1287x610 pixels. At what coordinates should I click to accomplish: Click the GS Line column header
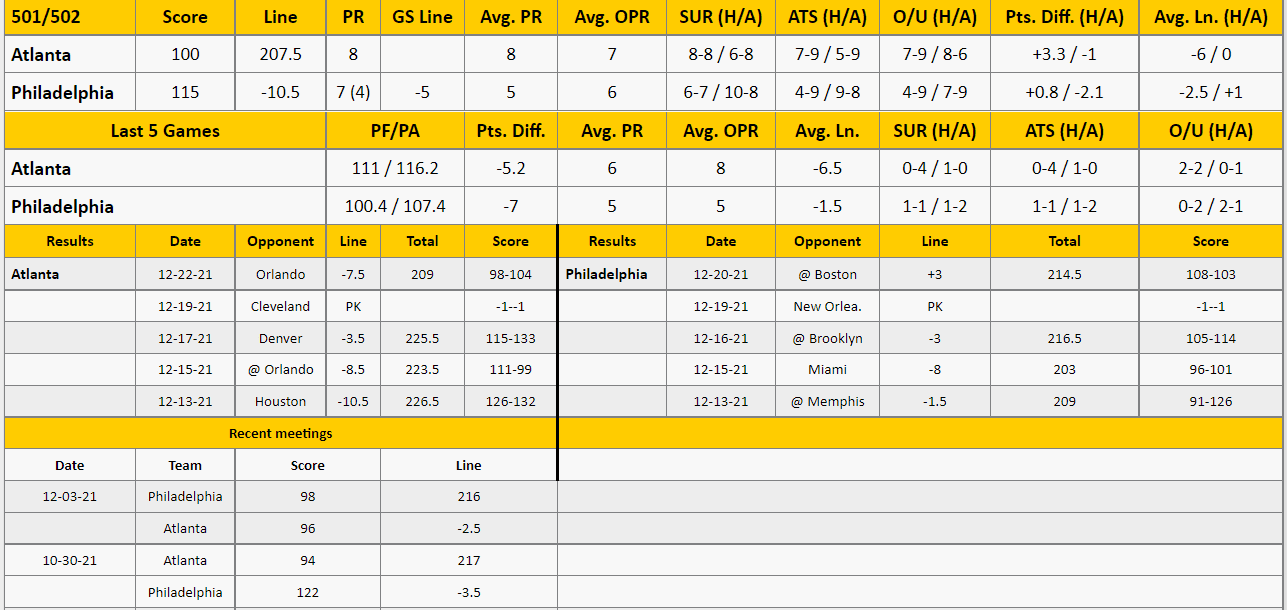tap(422, 17)
